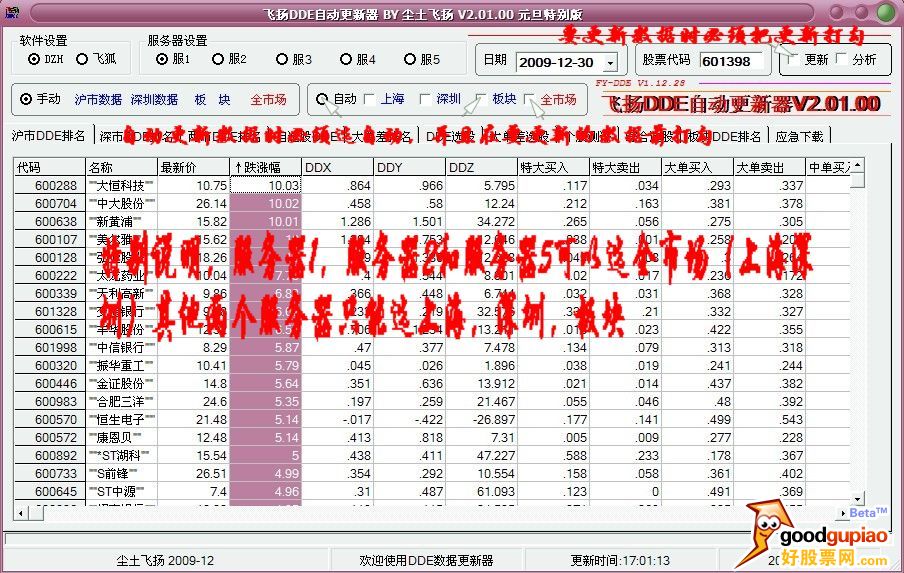Switch to the 沪市DDE排名 tab
The image size is (904, 573).
48,136
